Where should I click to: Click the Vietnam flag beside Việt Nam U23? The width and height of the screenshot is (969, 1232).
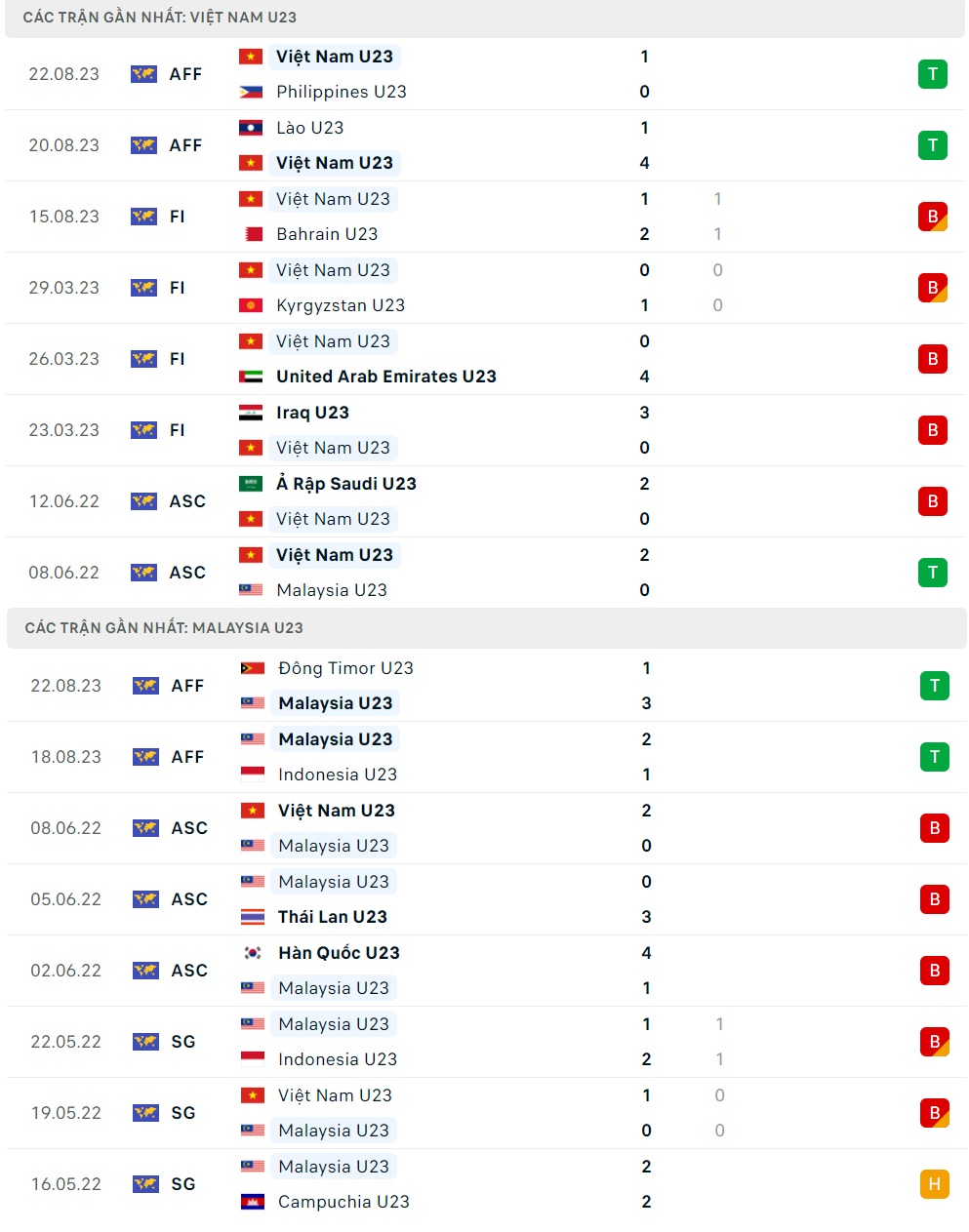251,56
